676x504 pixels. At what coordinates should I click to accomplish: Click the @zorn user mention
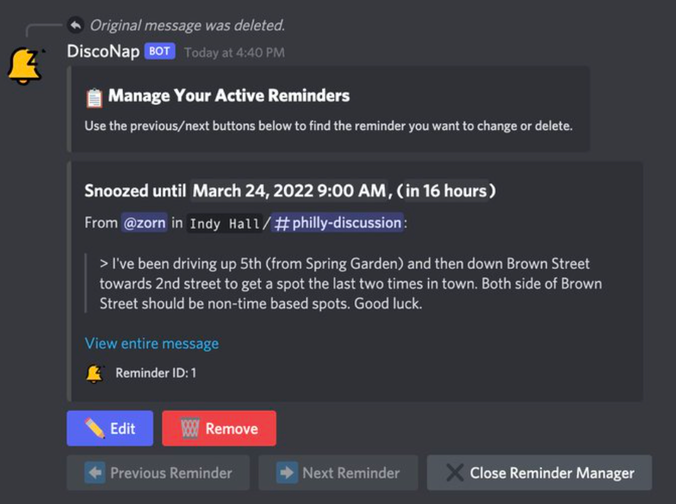pos(144,223)
